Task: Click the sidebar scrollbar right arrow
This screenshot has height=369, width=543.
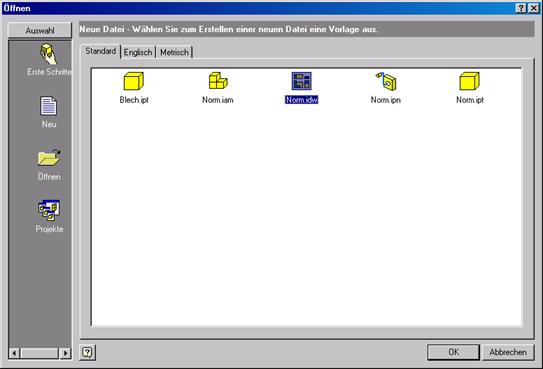Action: point(65,353)
